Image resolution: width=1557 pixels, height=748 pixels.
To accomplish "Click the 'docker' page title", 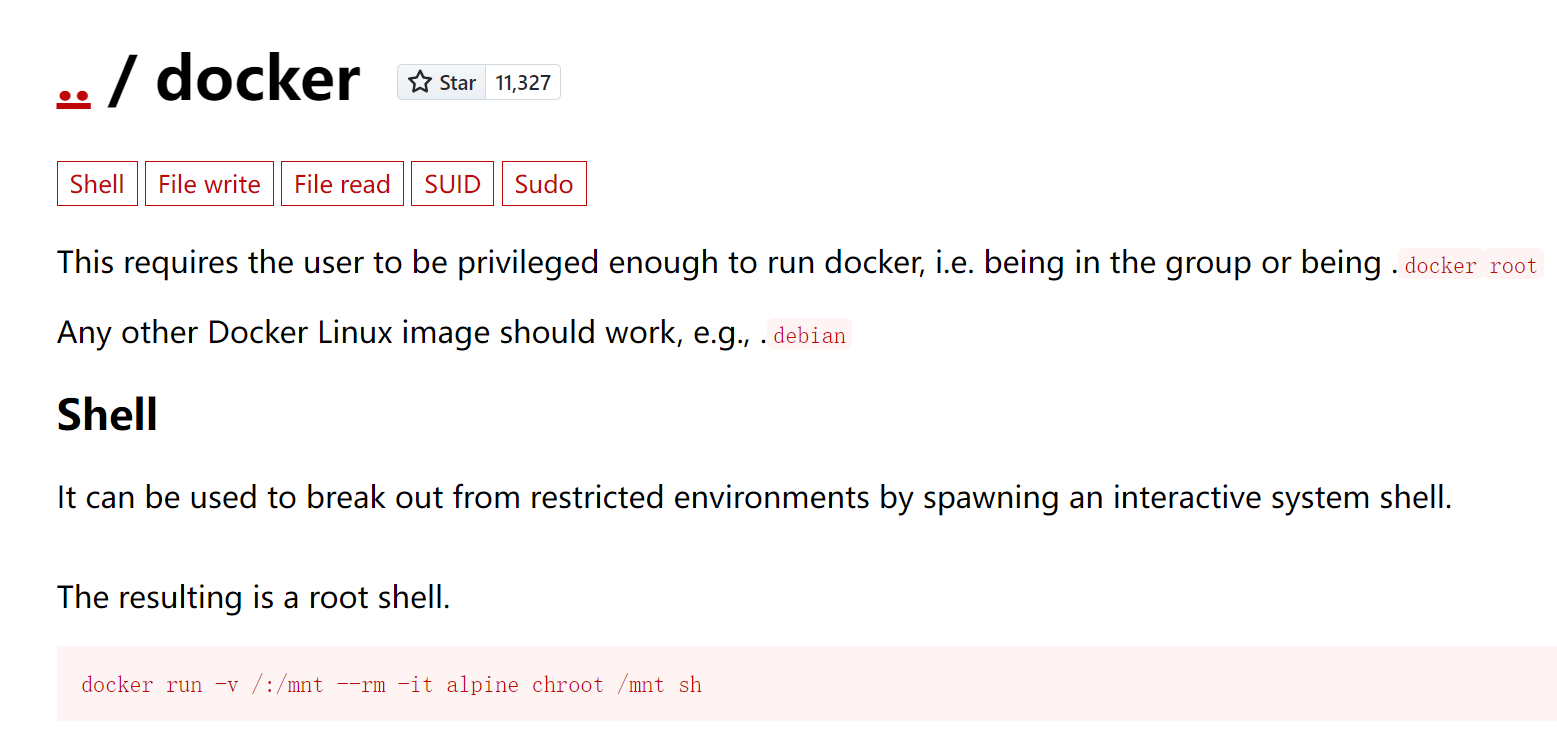I will (257, 78).
